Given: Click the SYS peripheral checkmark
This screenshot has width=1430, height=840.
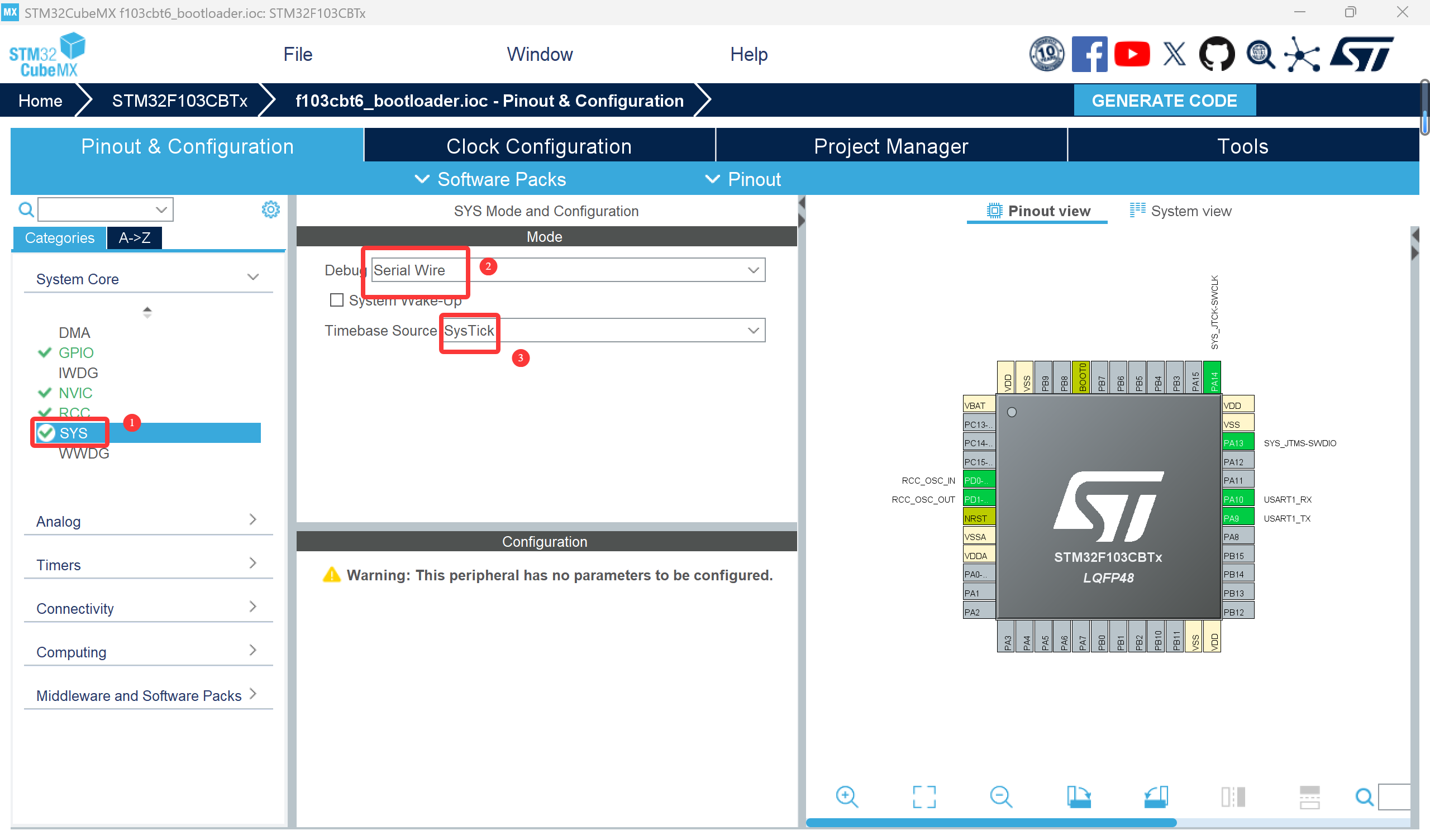Looking at the screenshot, I should tap(45, 432).
